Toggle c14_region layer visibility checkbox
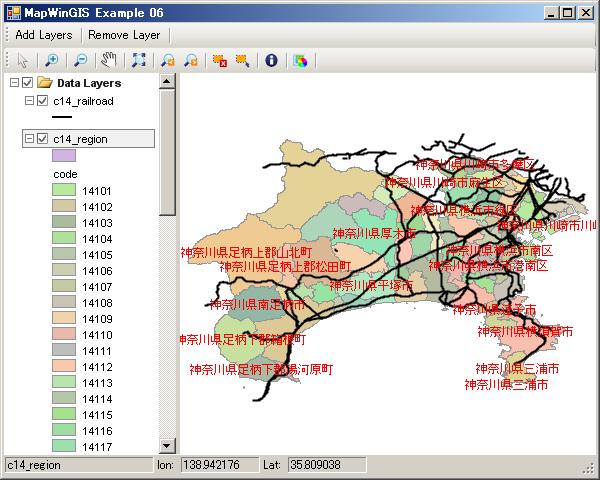The width and height of the screenshot is (600, 480). (43, 139)
